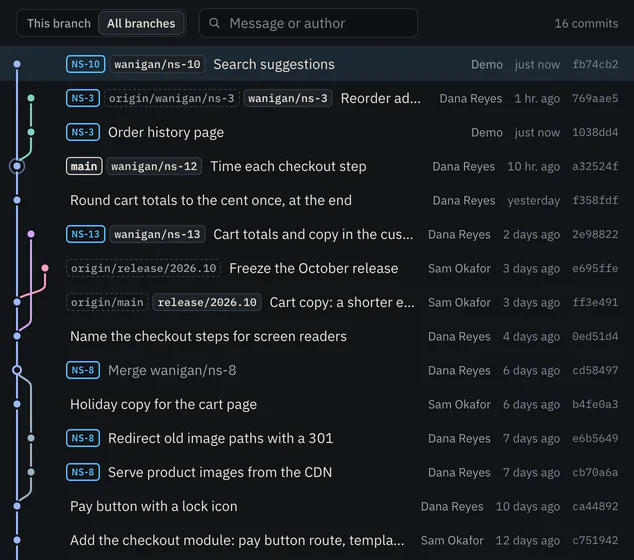Click commit hash 1038dd4
Screen dimensions: 634x560
click(595, 132)
